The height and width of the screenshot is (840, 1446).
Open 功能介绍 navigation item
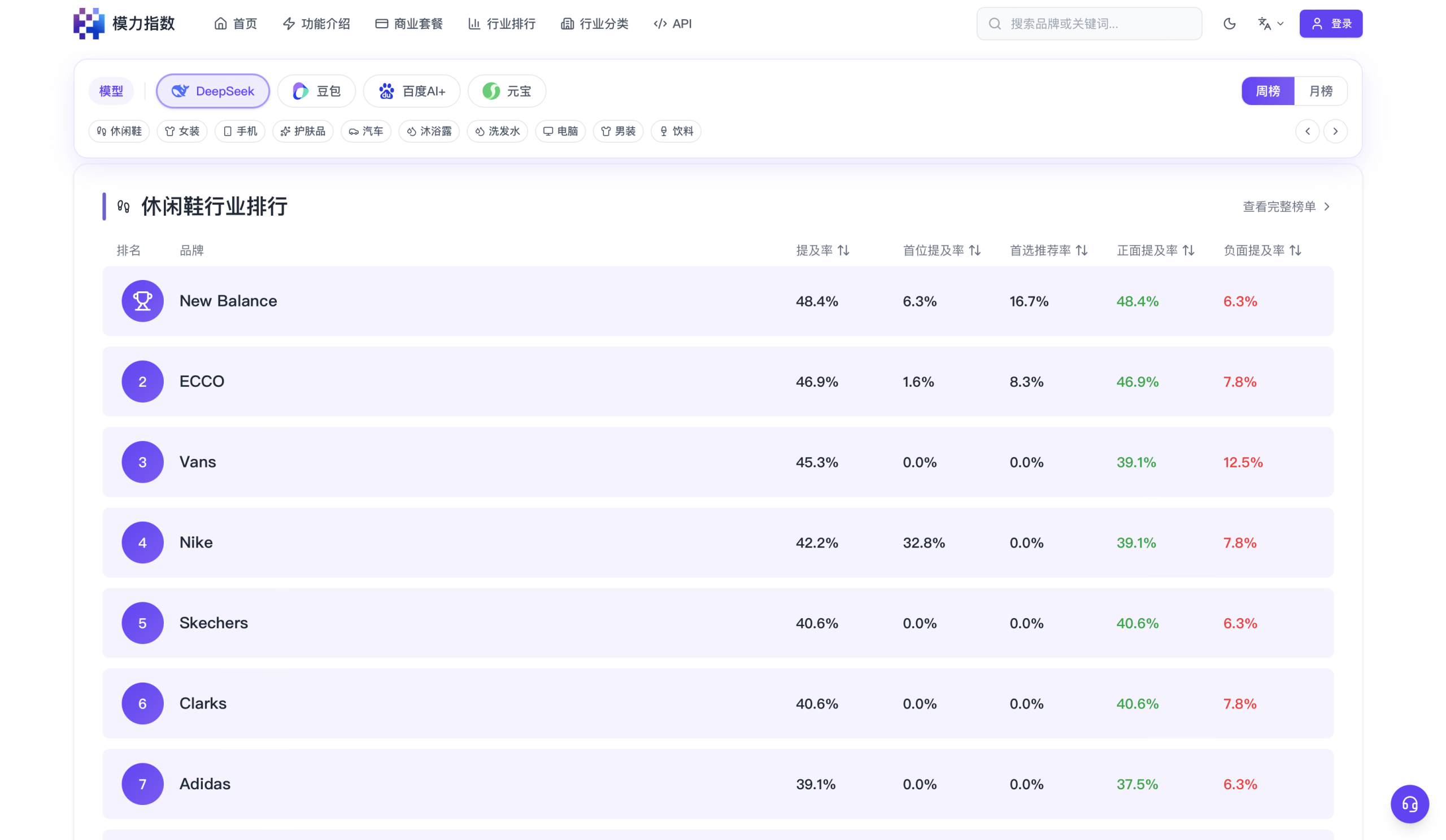316,24
